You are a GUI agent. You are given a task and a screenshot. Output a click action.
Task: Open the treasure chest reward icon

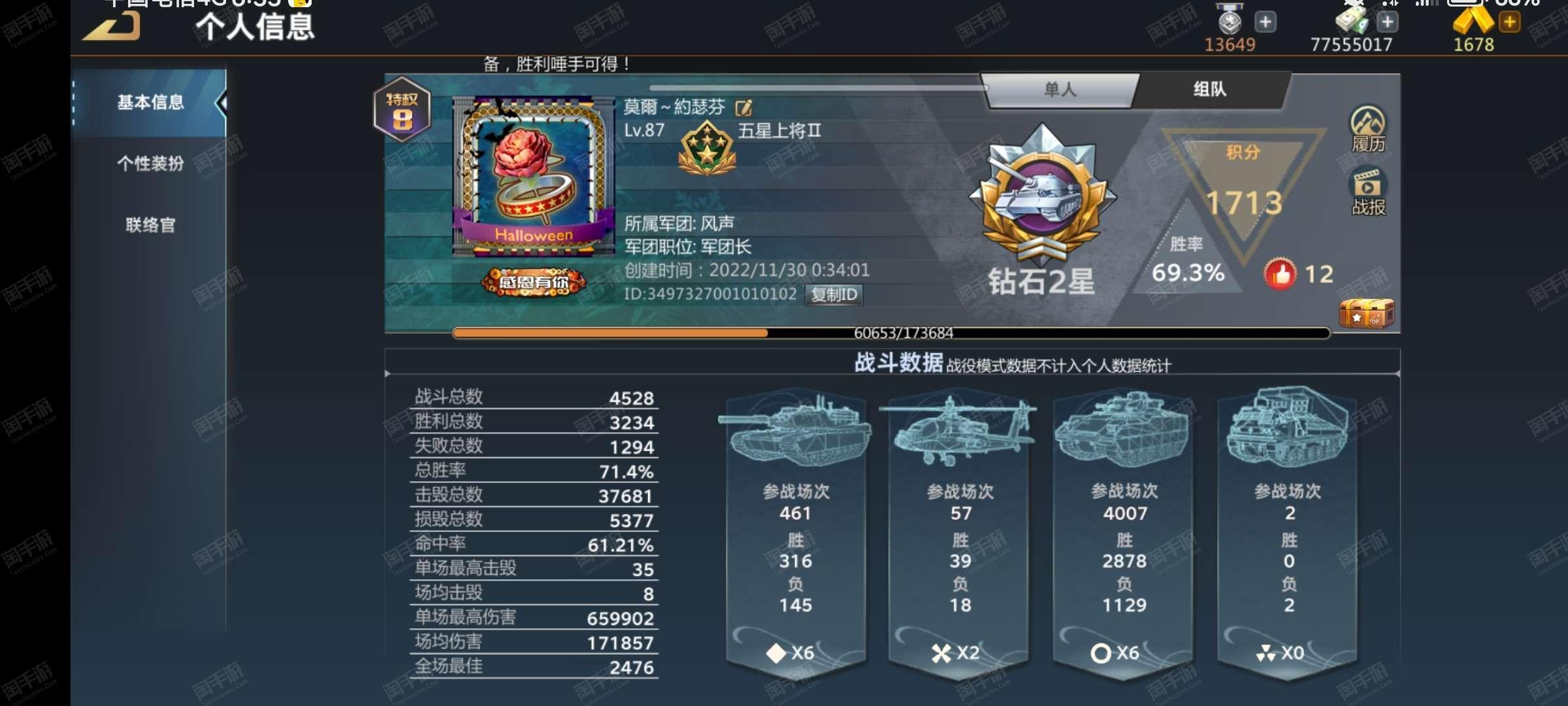coord(1366,313)
